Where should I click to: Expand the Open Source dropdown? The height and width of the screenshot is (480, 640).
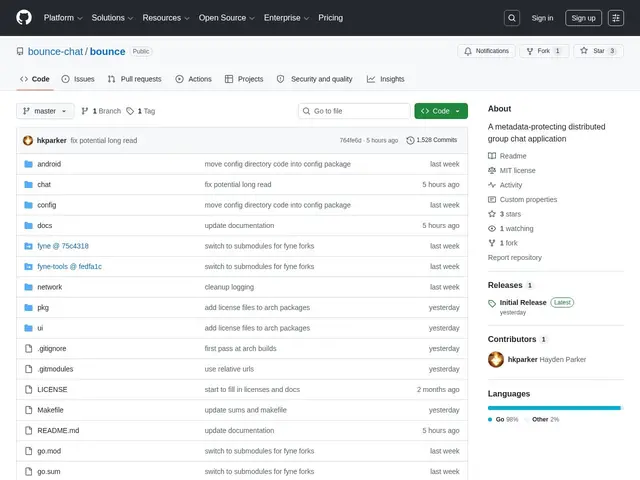click(227, 18)
